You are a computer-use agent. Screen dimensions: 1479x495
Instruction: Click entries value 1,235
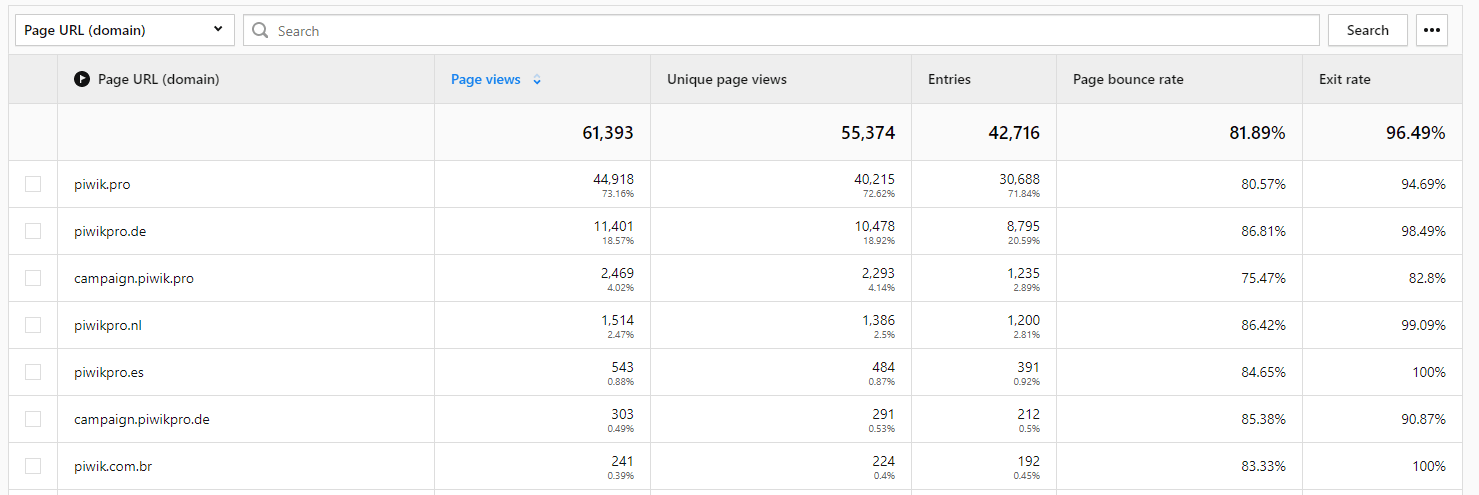pos(1023,273)
